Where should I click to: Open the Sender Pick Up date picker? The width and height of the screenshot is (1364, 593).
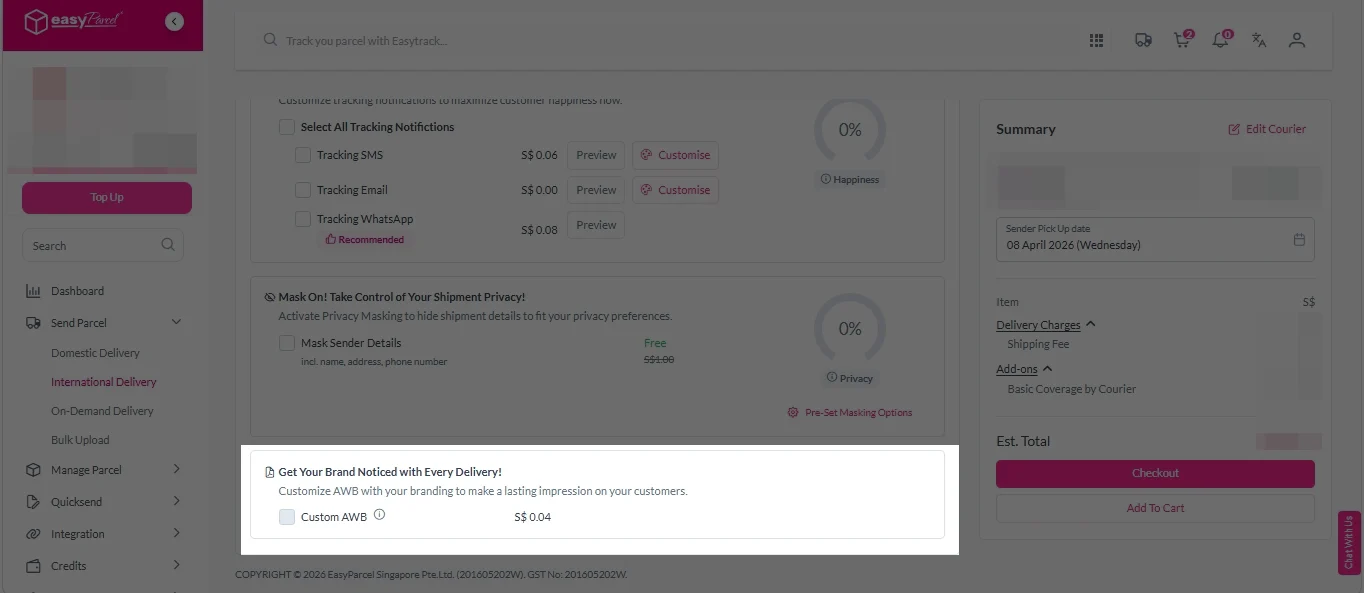click(x=1155, y=239)
